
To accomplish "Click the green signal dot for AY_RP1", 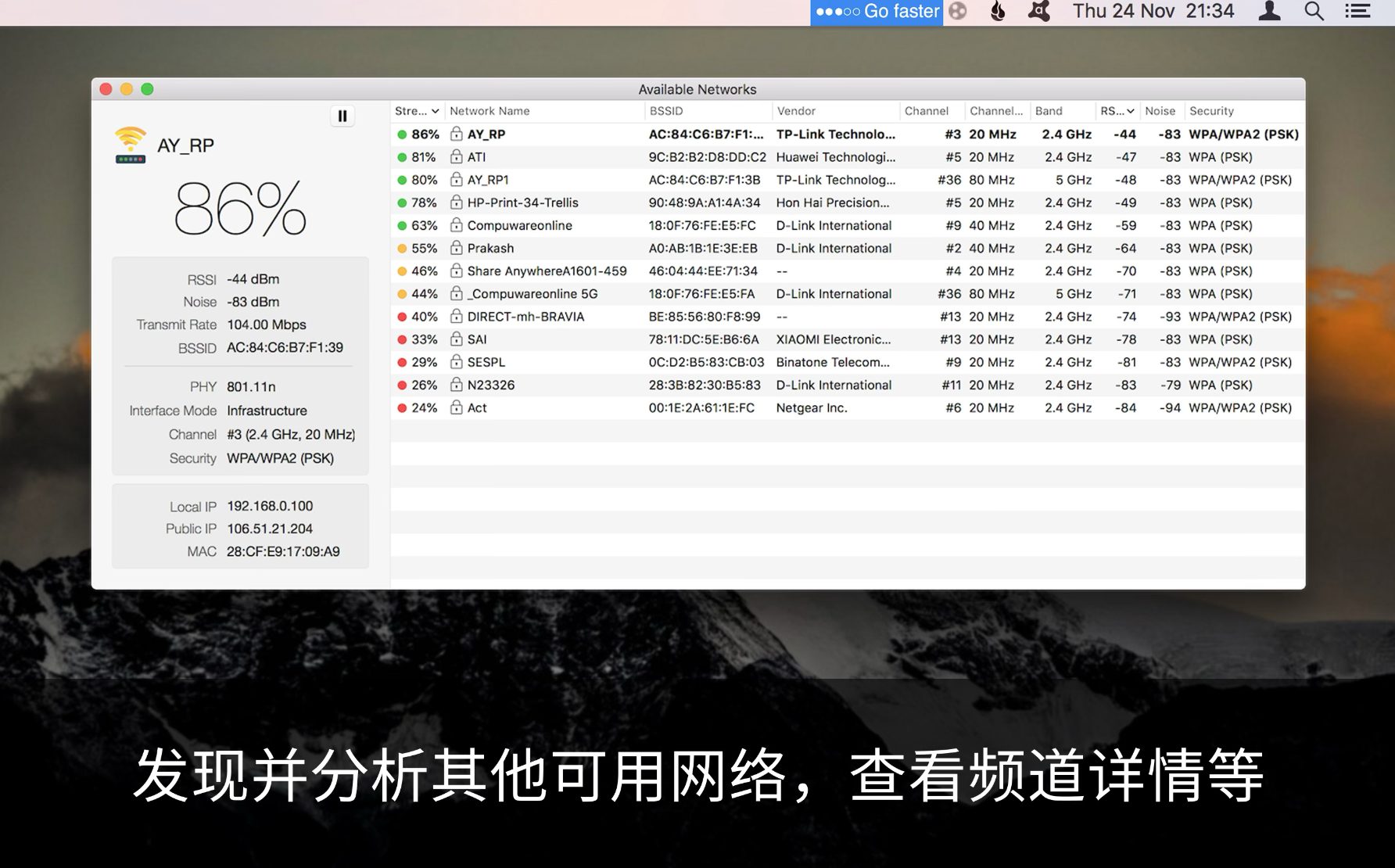I will pos(402,180).
